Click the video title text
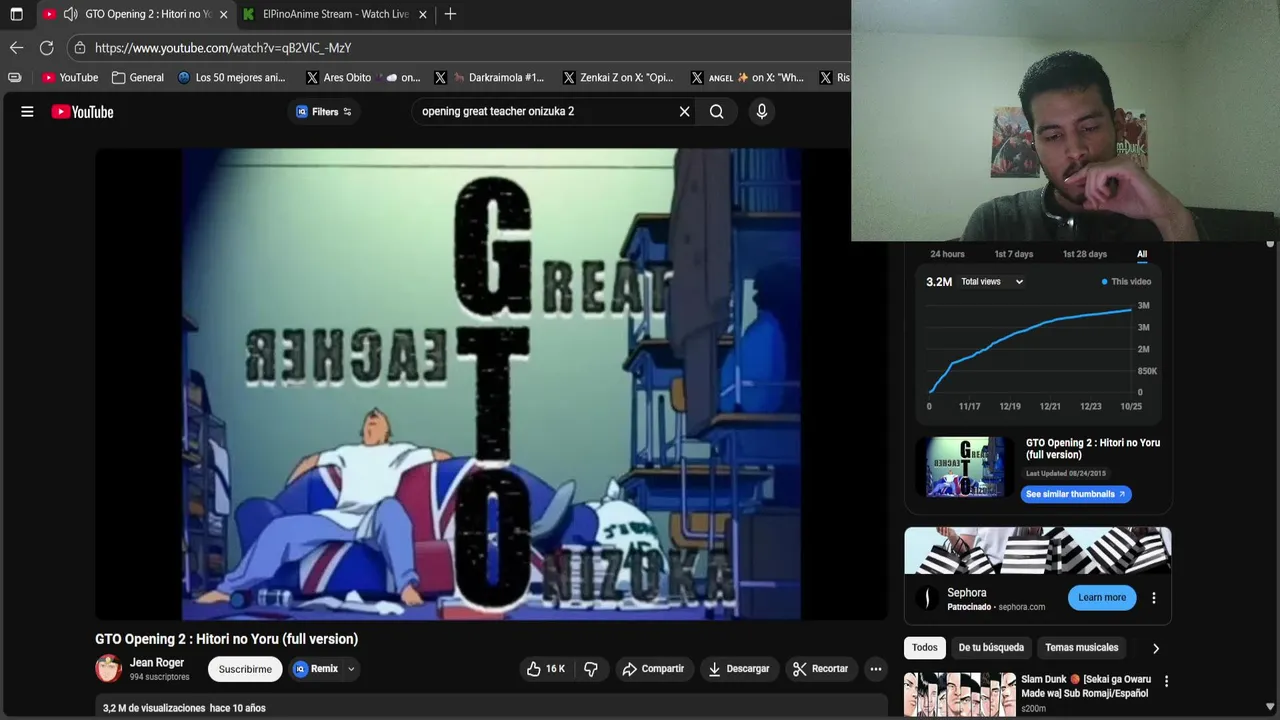This screenshot has width=1280, height=720. pos(226,639)
